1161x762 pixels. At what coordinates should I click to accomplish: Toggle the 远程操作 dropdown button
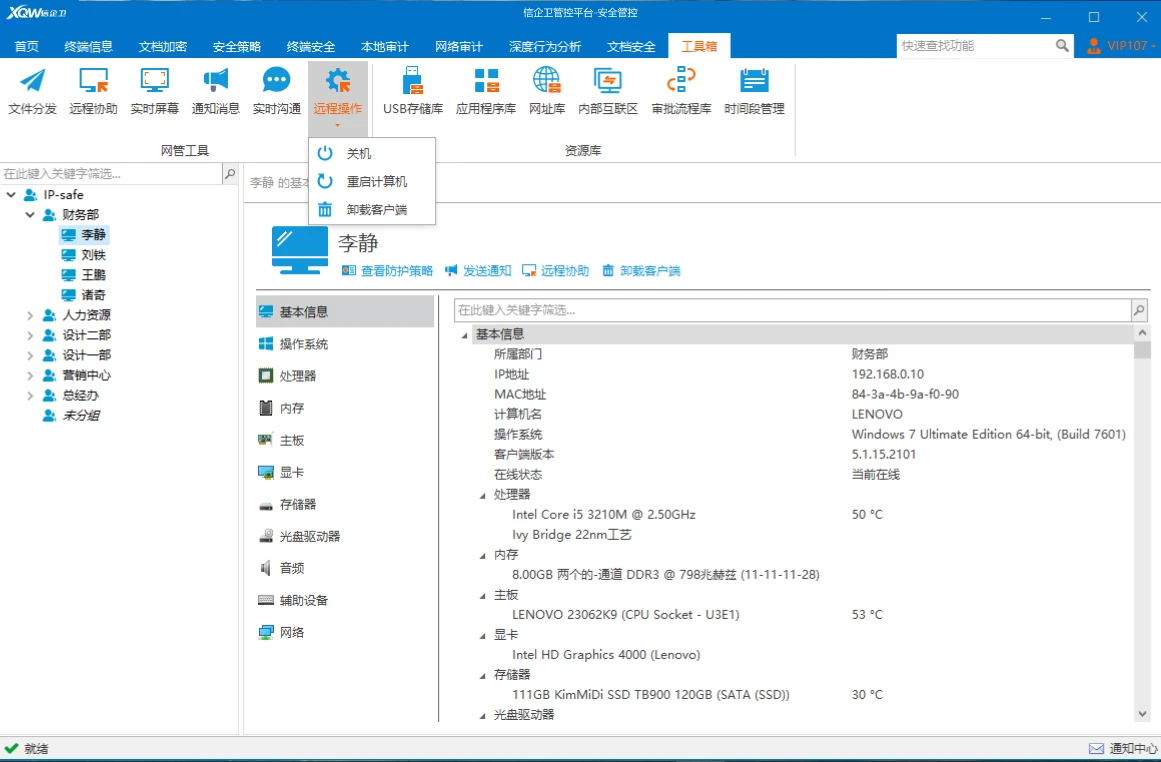[338, 98]
